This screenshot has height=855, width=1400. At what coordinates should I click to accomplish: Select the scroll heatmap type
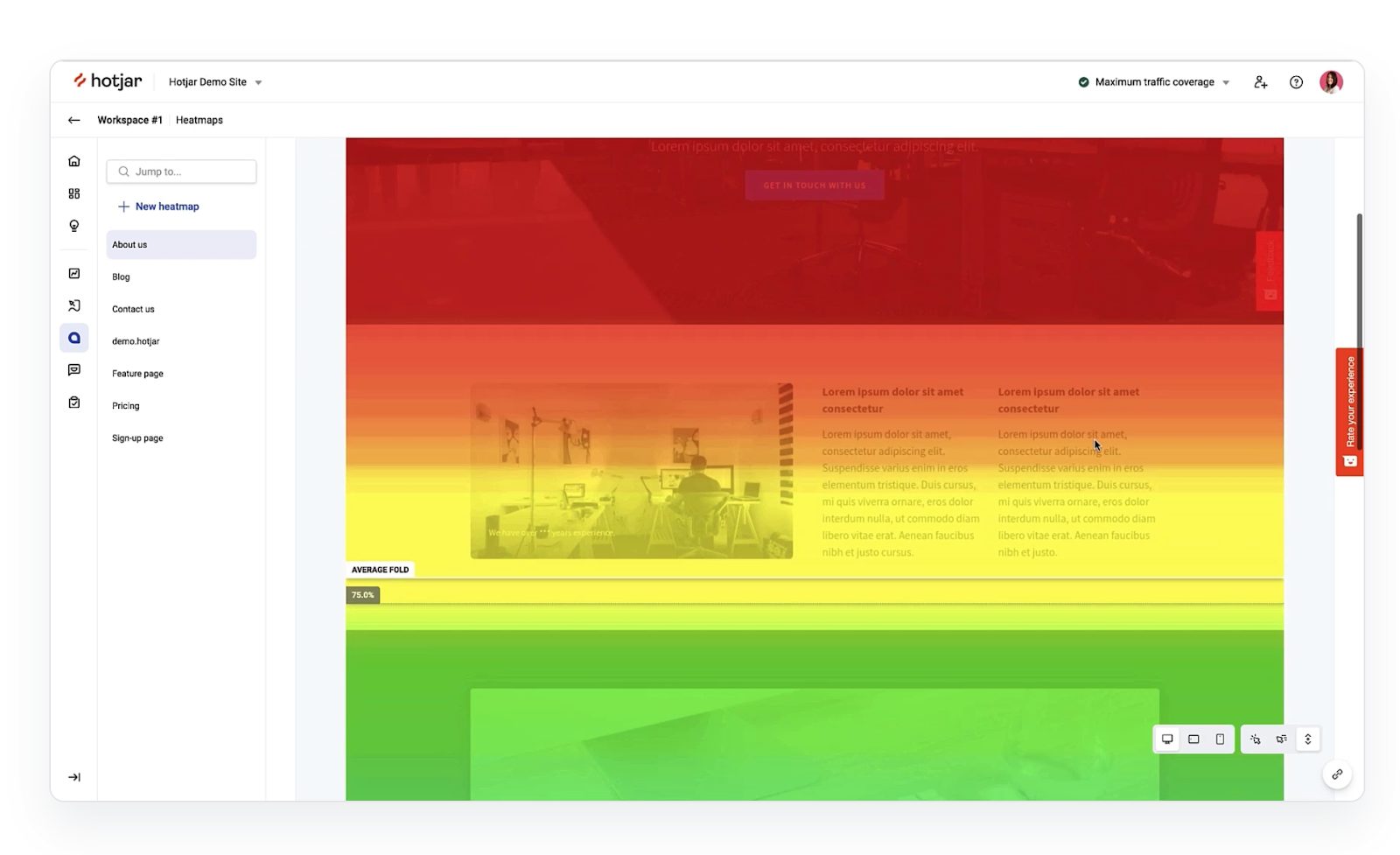(1308, 739)
